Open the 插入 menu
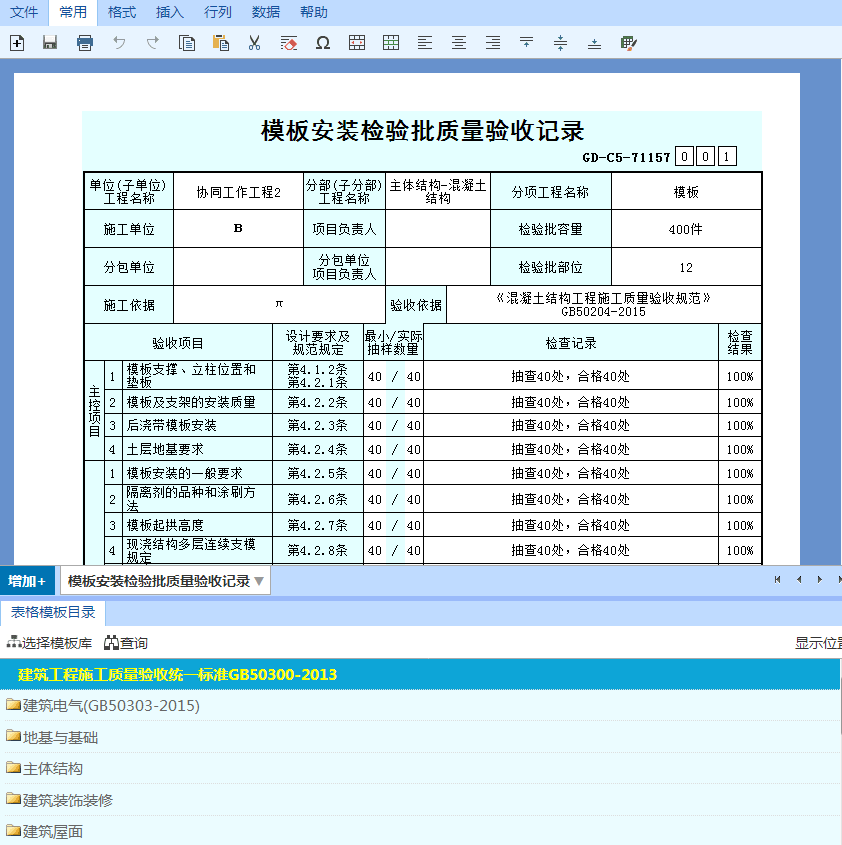This screenshot has height=845, width=842. click(x=170, y=12)
